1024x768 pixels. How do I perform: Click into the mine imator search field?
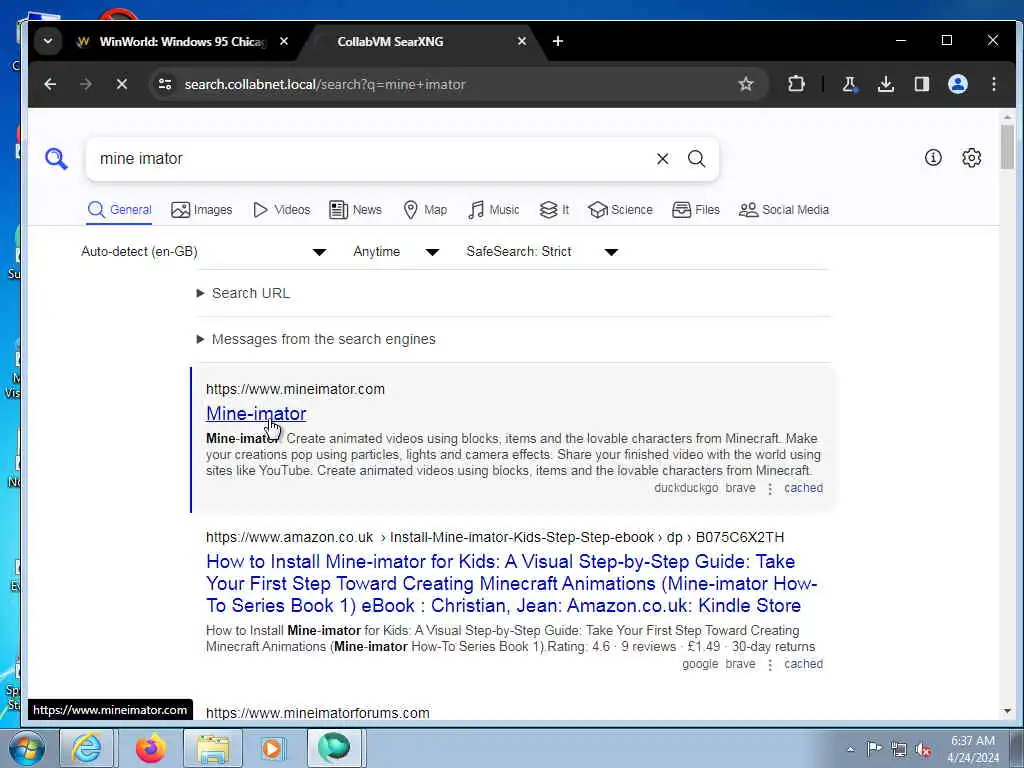[x=372, y=159]
